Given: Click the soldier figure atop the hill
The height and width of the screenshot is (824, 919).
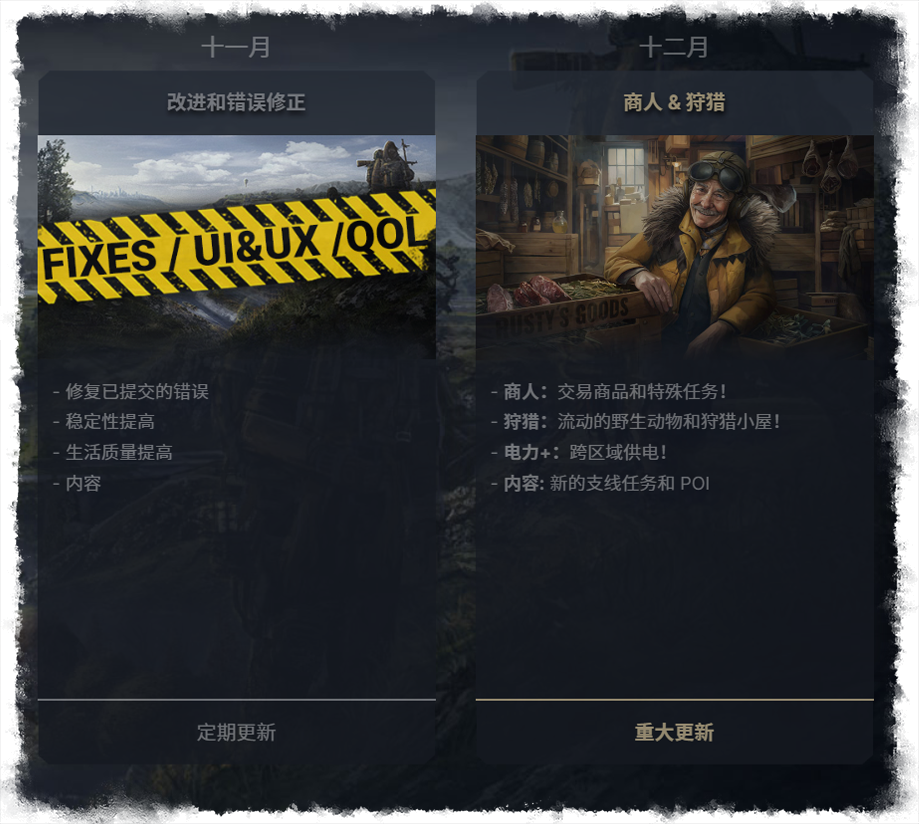Looking at the screenshot, I should 387,164.
